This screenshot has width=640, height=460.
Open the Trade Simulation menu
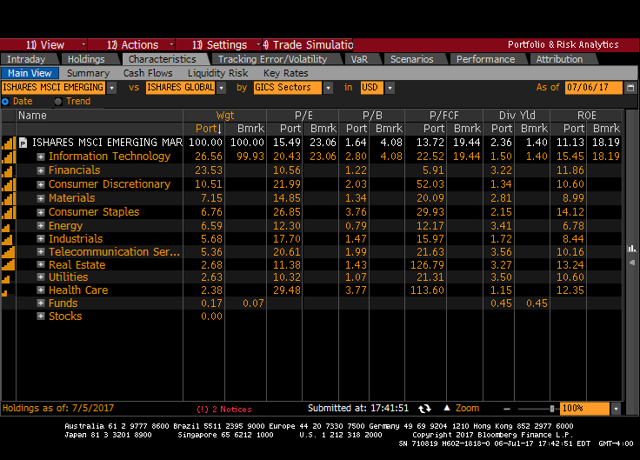(308, 44)
